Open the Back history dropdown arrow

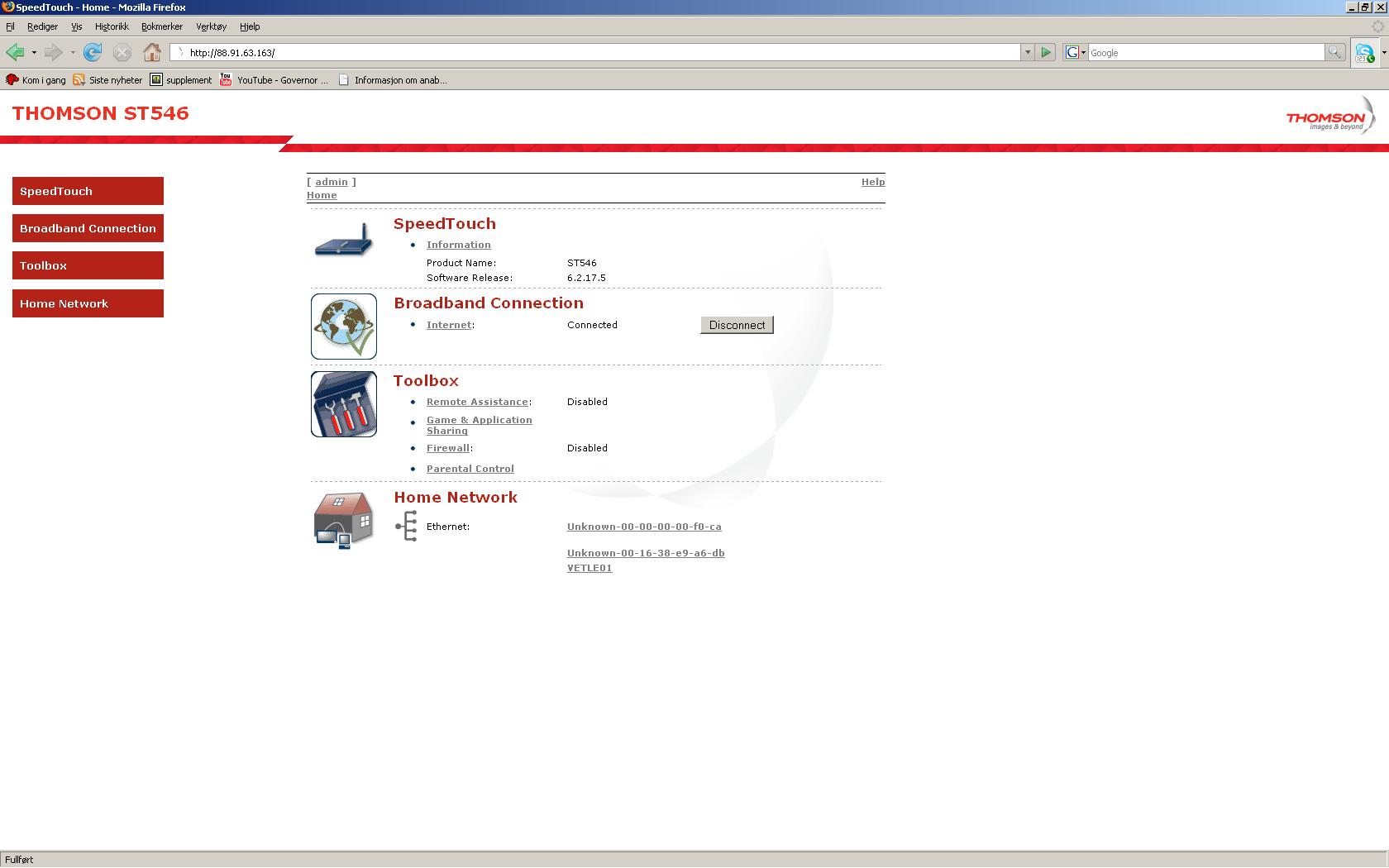click(34, 53)
